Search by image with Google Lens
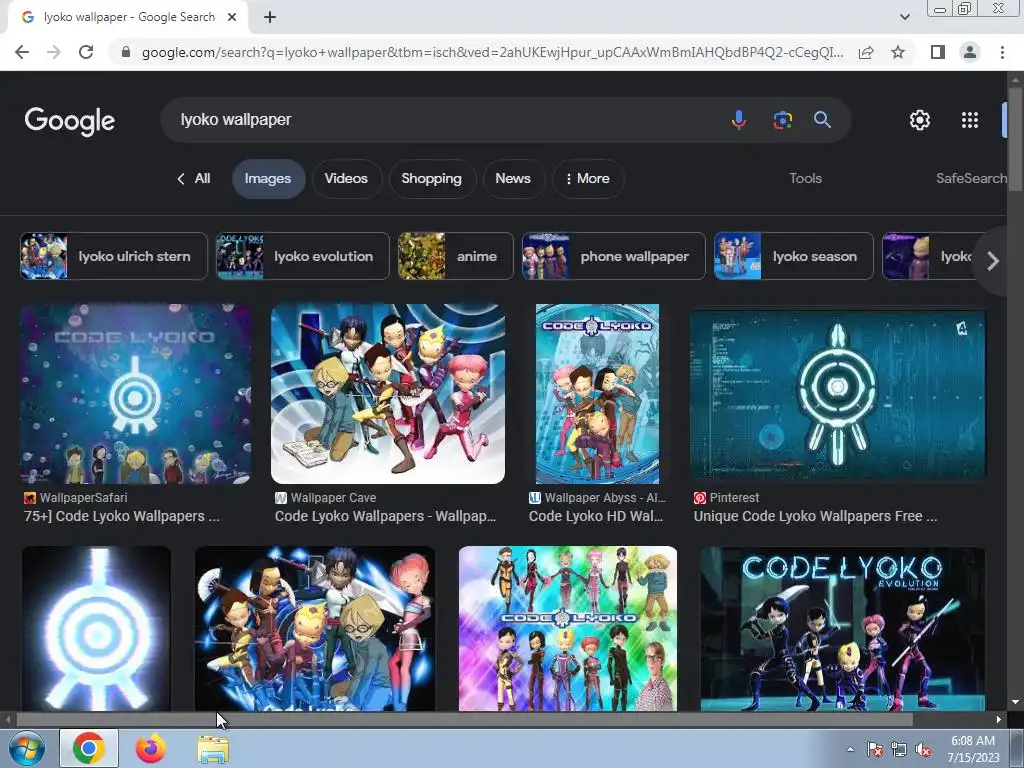This screenshot has width=1024, height=768. [x=782, y=120]
